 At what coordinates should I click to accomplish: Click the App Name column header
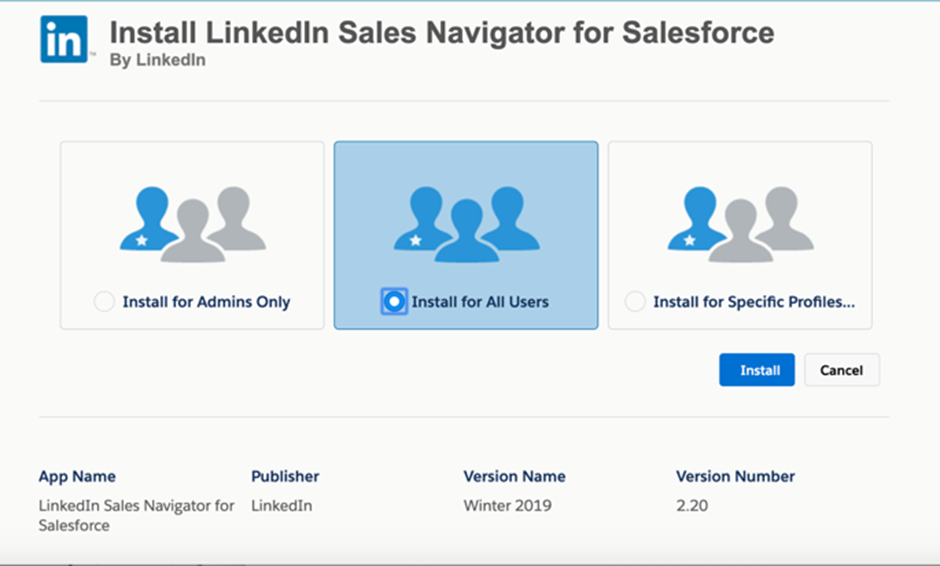coord(77,476)
